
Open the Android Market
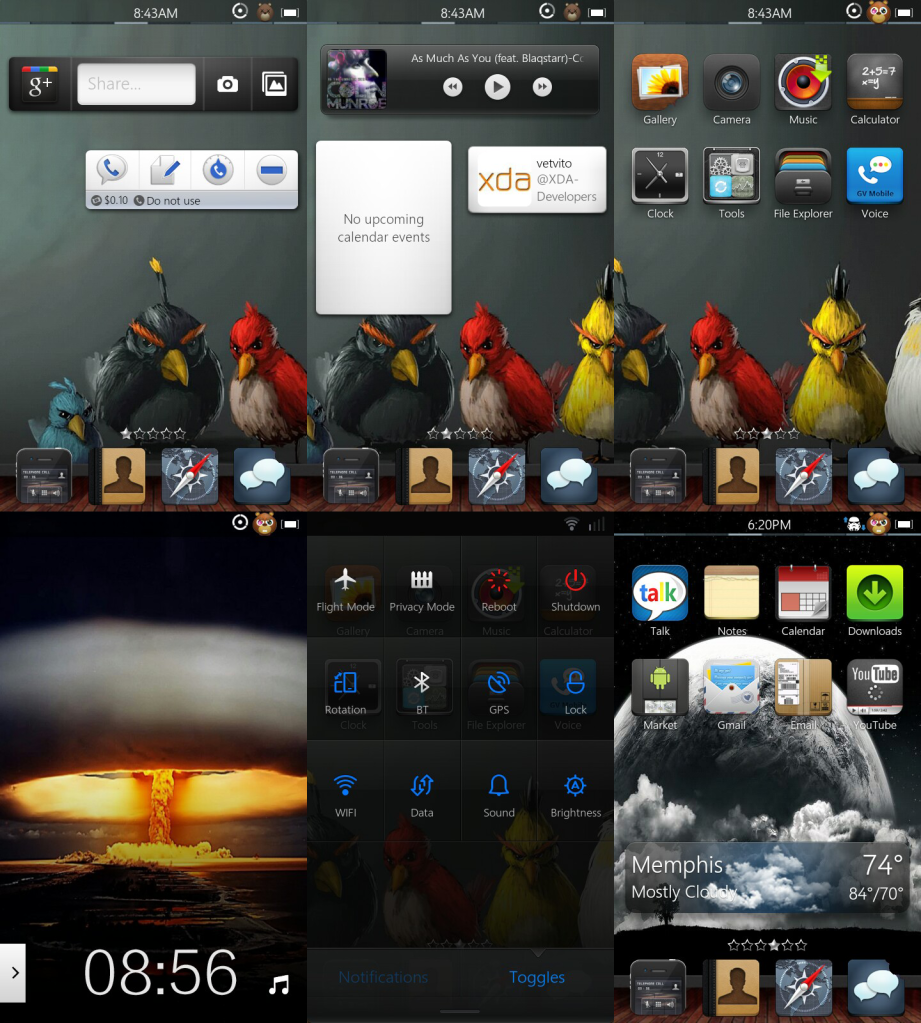click(x=659, y=688)
